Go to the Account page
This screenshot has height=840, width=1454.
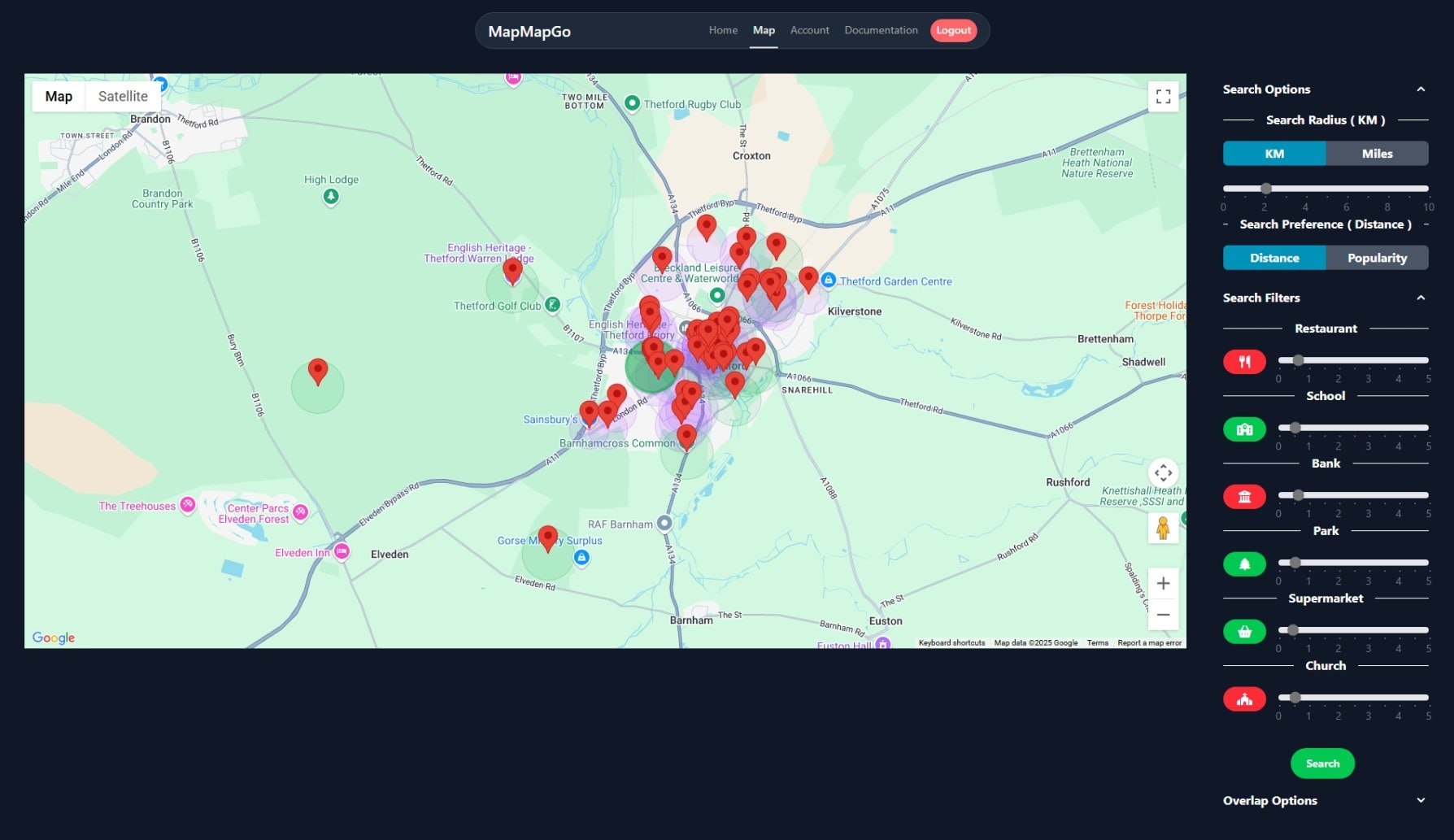point(810,30)
